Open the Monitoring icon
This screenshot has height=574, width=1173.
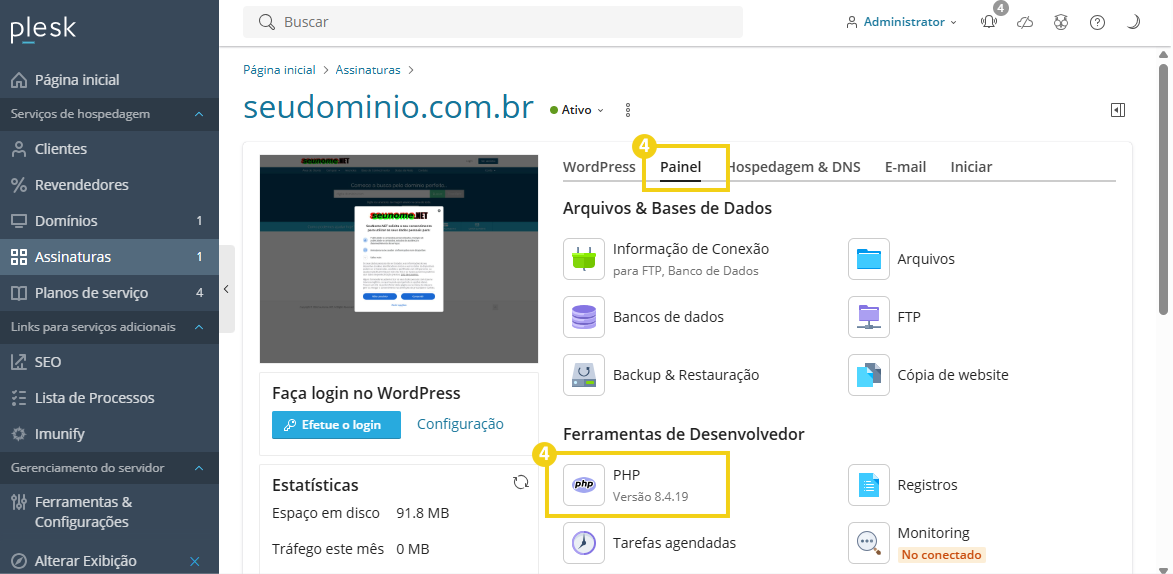[869, 543]
